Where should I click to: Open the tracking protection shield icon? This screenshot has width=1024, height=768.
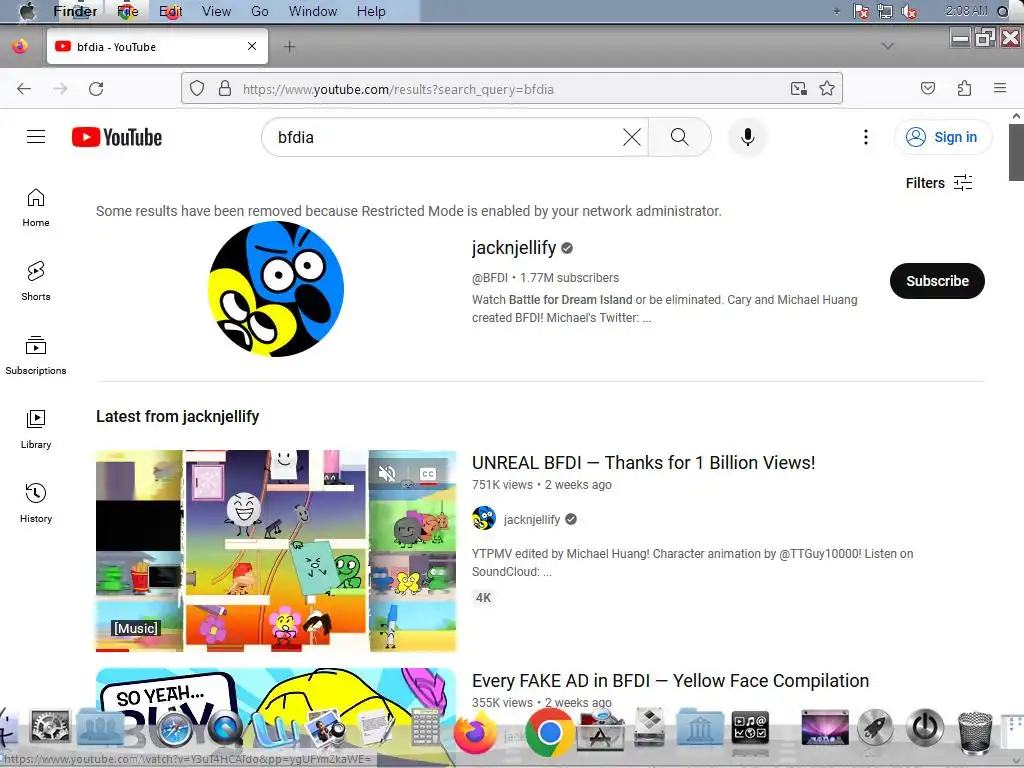pyautogui.click(x=197, y=88)
